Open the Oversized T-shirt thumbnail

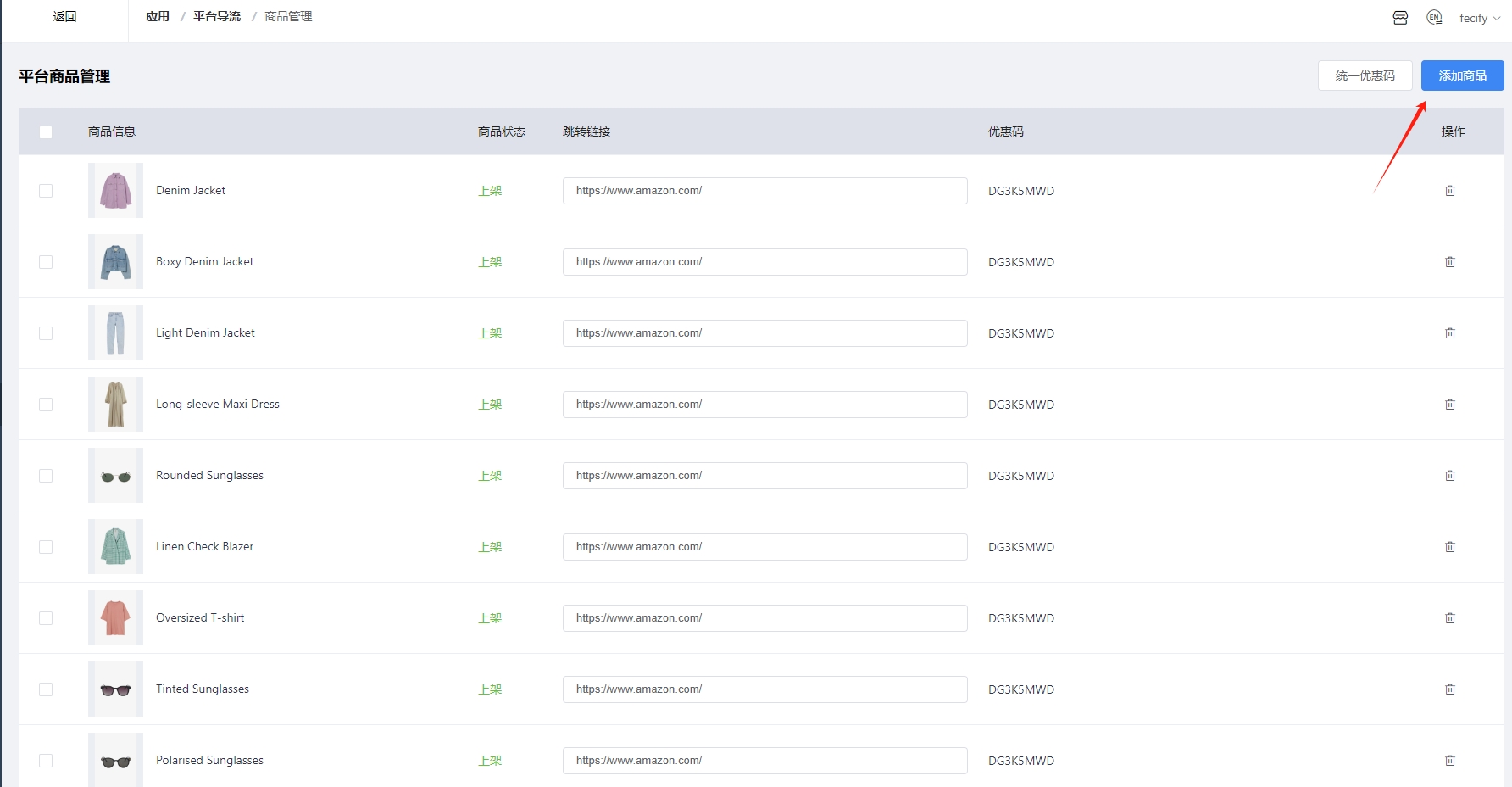pos(115,618)
